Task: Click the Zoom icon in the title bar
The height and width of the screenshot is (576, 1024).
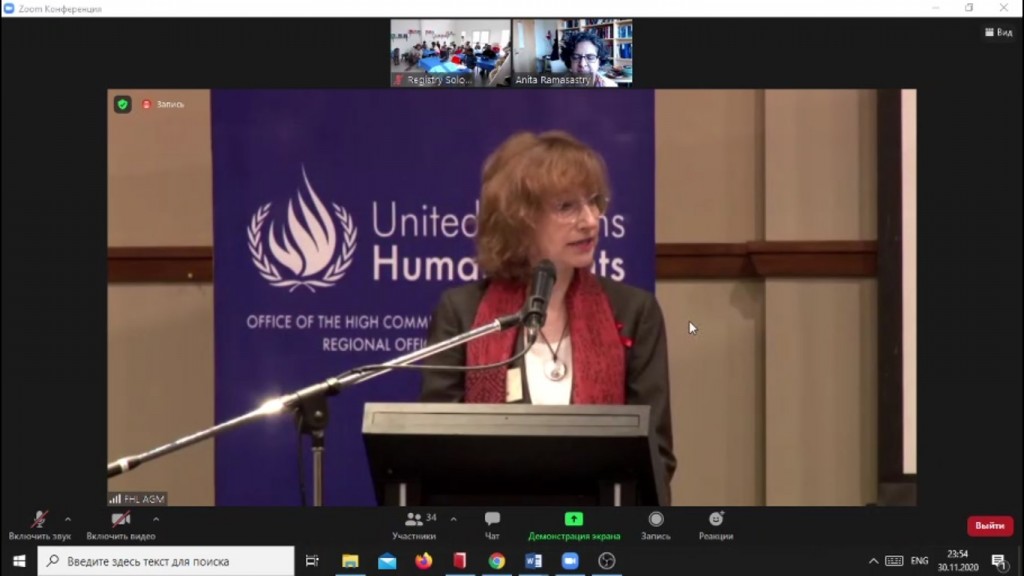Action: (9, 8)
